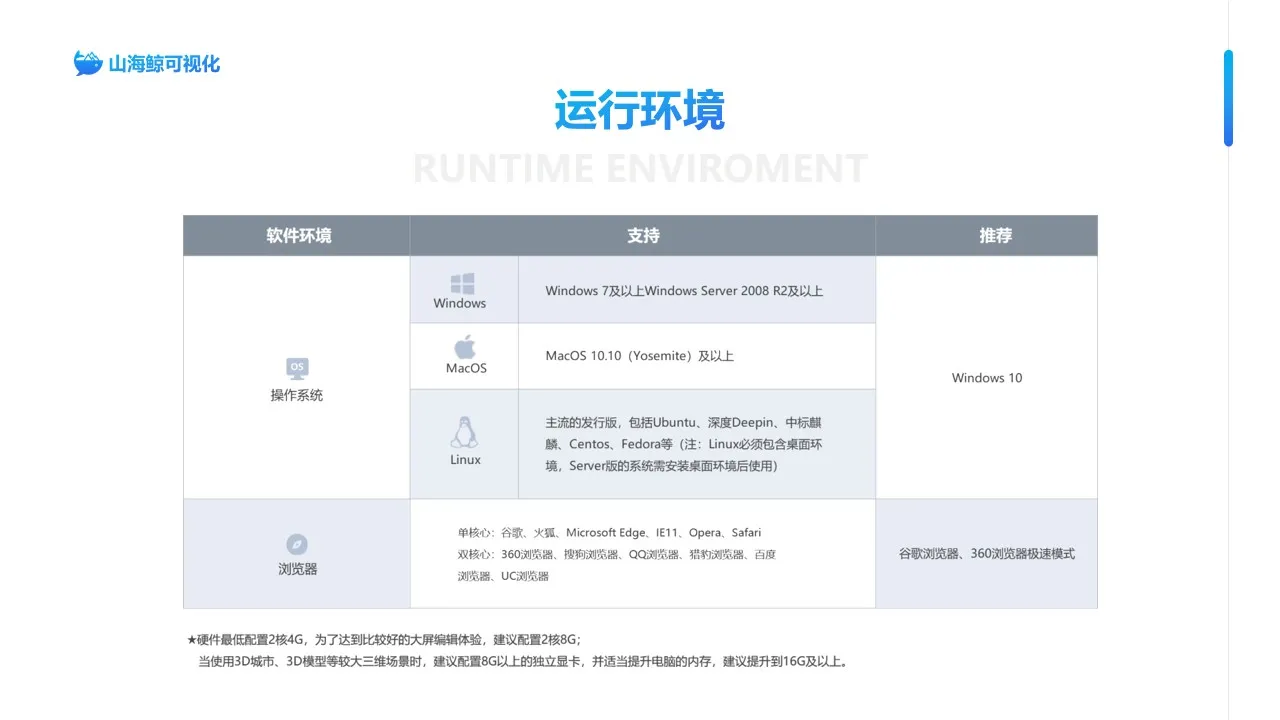This screenshot has height=720, width=1280.
Task: Click the 单核心 browser list line
Action: [x=609, y=533]
